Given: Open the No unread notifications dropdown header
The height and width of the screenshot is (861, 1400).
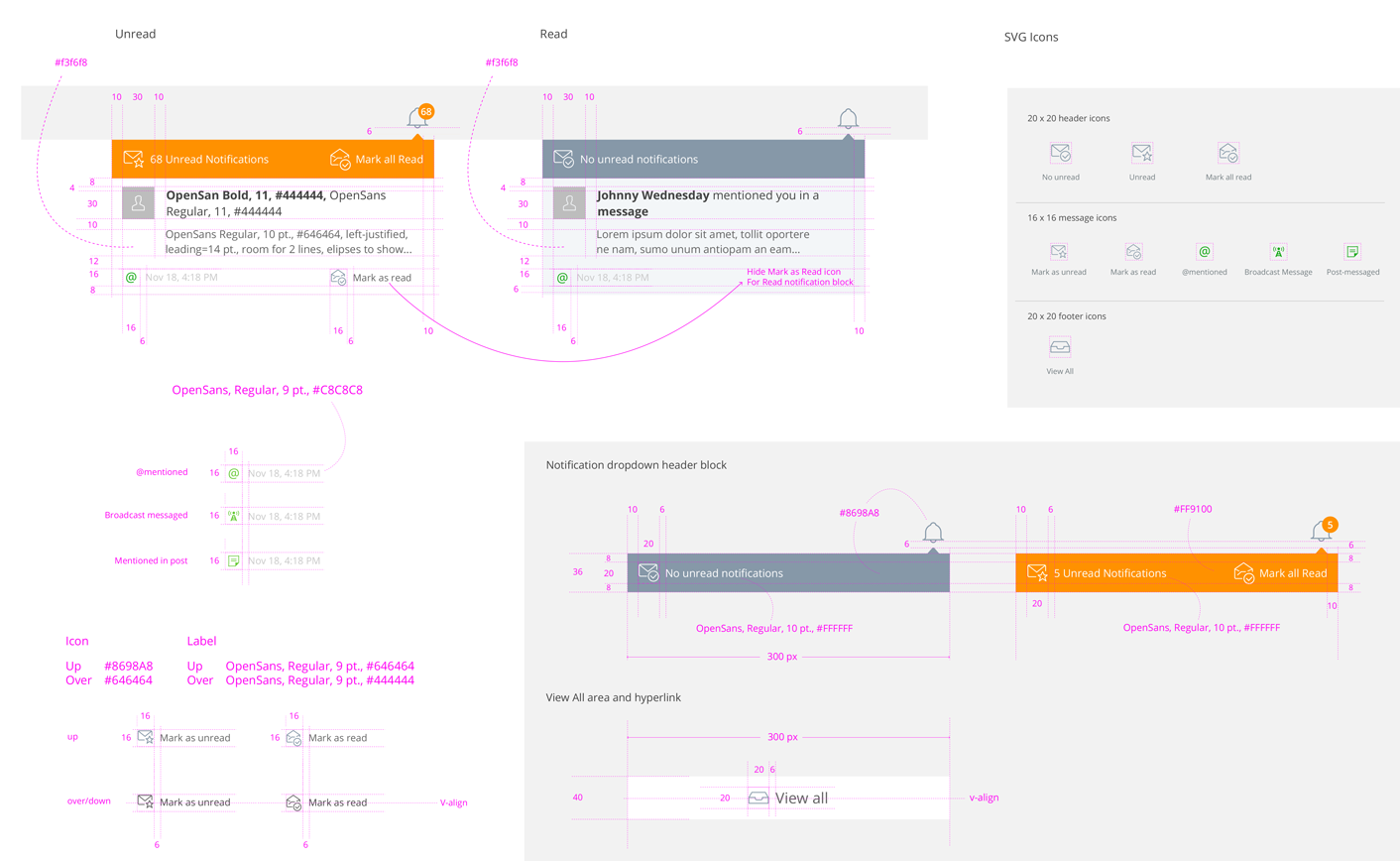Looking at the screenshot, I should pos(787,572).
